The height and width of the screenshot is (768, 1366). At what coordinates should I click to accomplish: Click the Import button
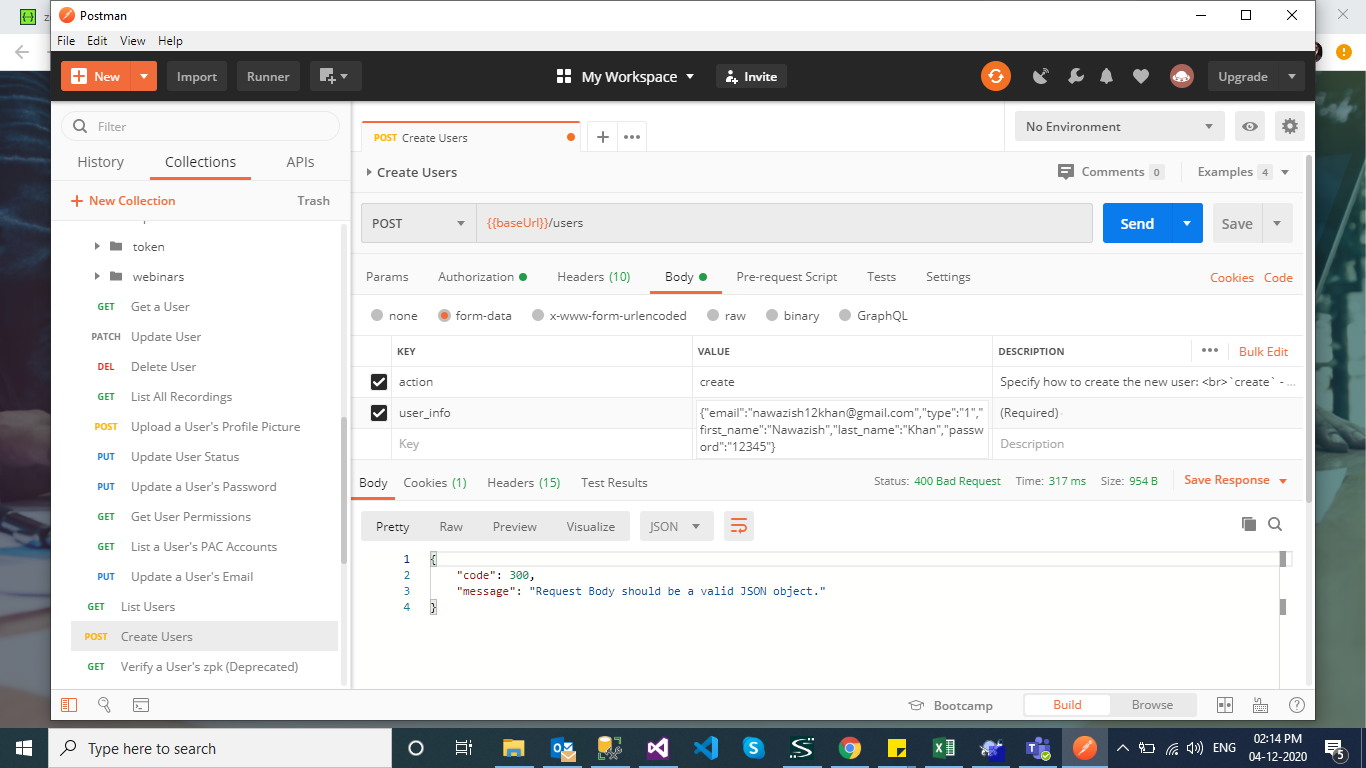(x=197, y=76)
